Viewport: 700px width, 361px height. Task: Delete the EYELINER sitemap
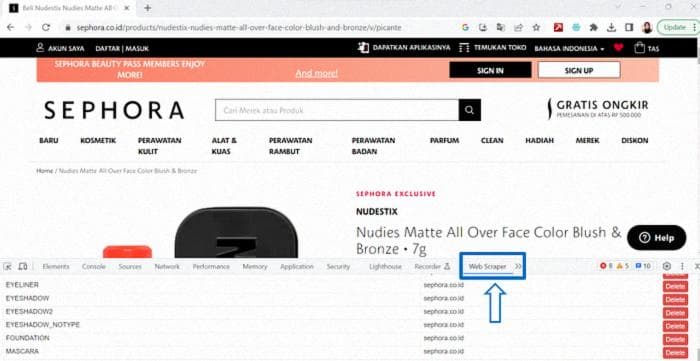(x=675, y=287)
